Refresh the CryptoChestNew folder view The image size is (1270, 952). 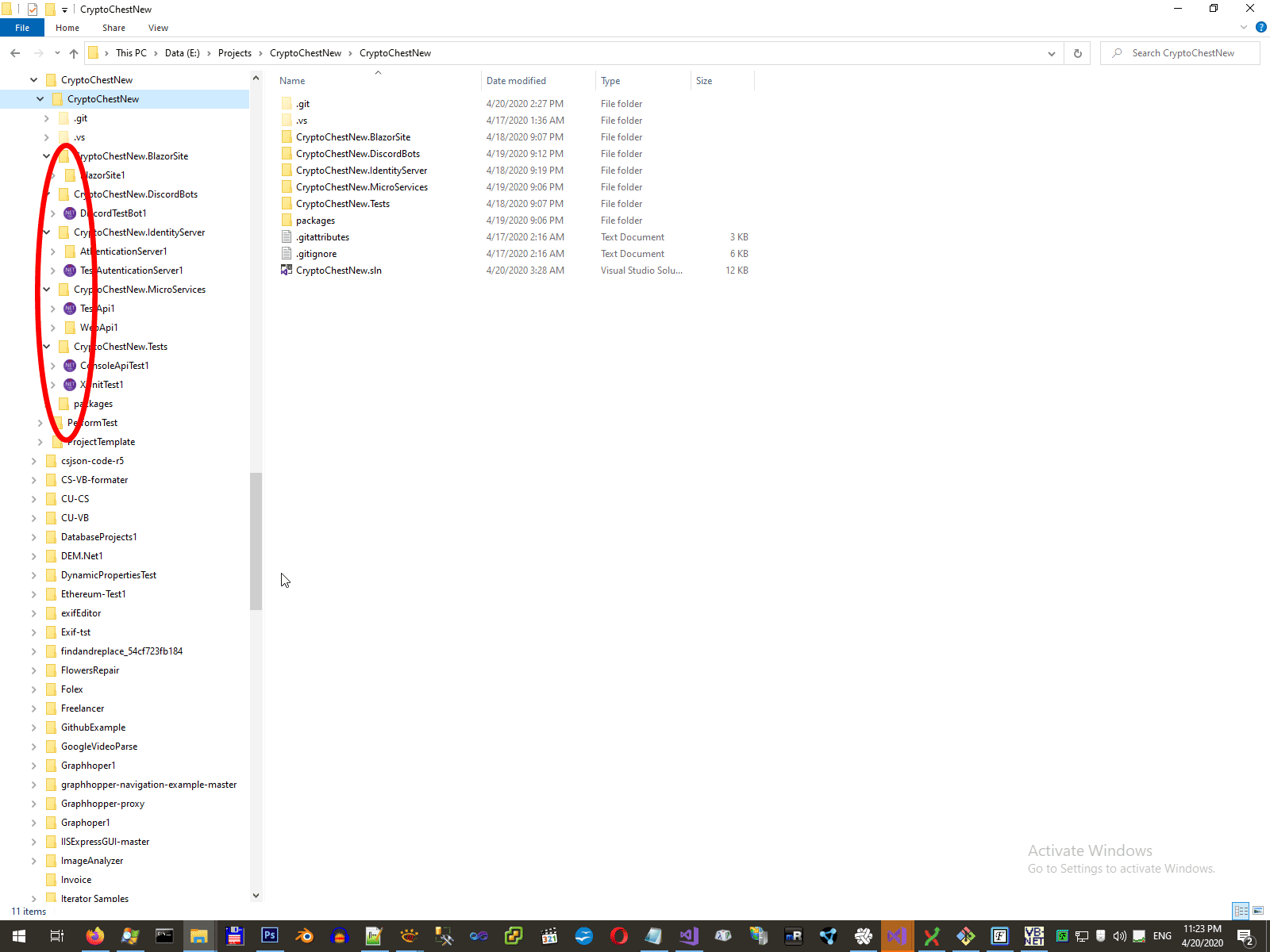click(x=1077, y=53)
